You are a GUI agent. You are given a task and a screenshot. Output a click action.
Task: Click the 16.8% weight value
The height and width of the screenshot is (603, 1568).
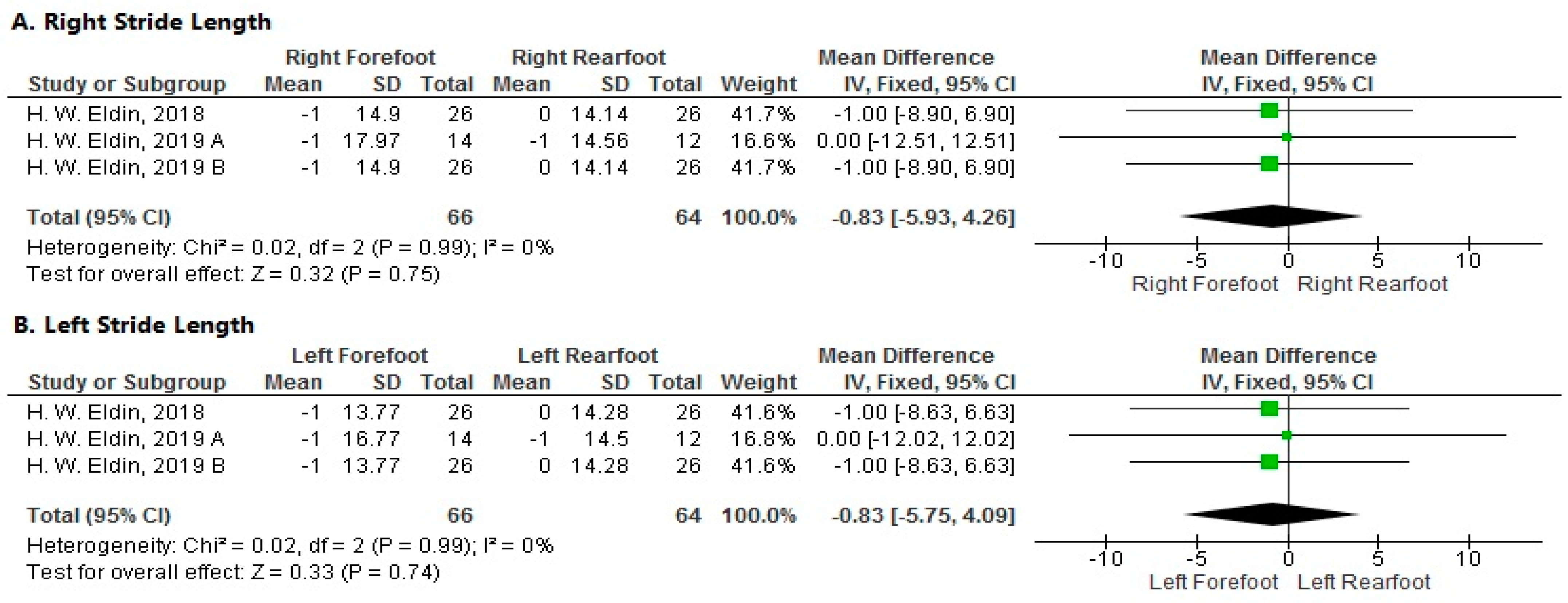[762, 439]
